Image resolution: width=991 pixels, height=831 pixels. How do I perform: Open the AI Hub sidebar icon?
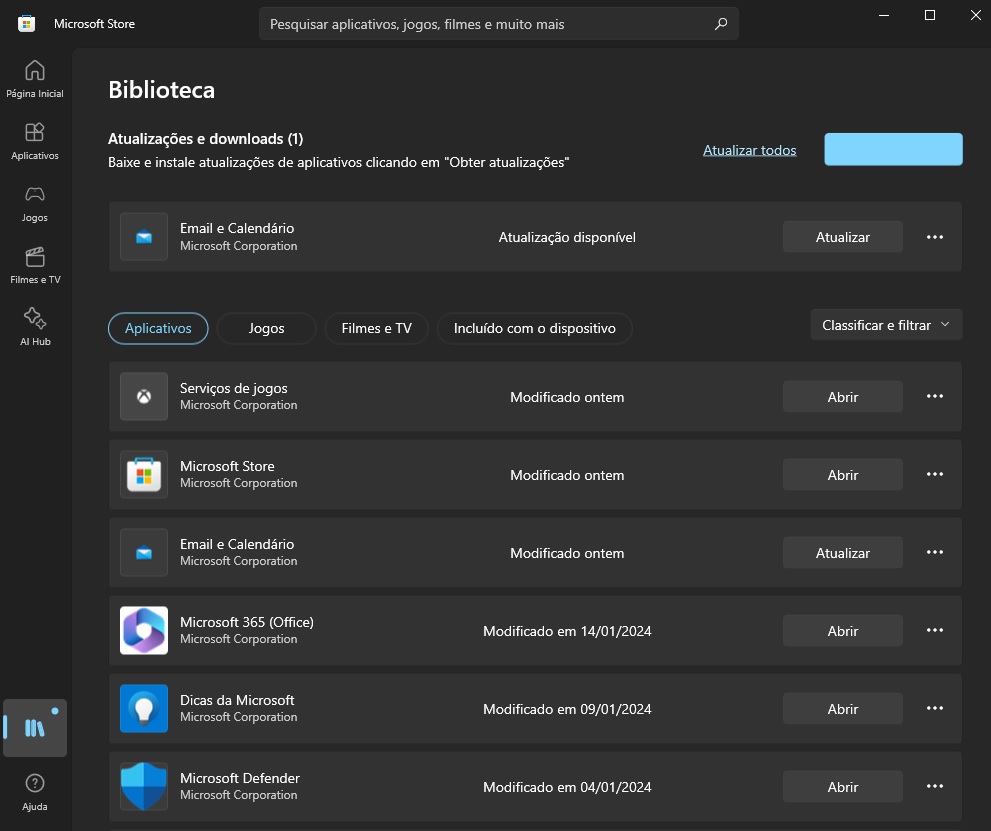tap(35, 327)
